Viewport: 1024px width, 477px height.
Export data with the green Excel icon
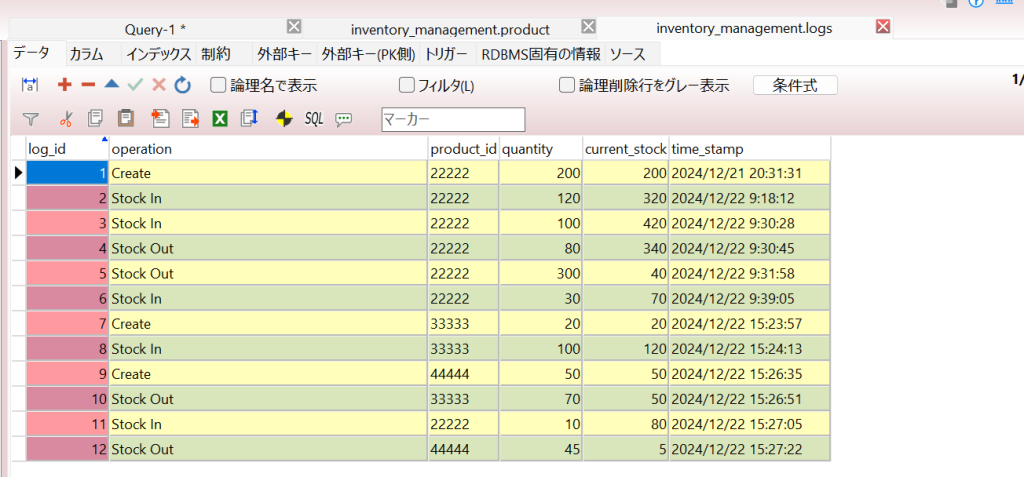[220, 119]
